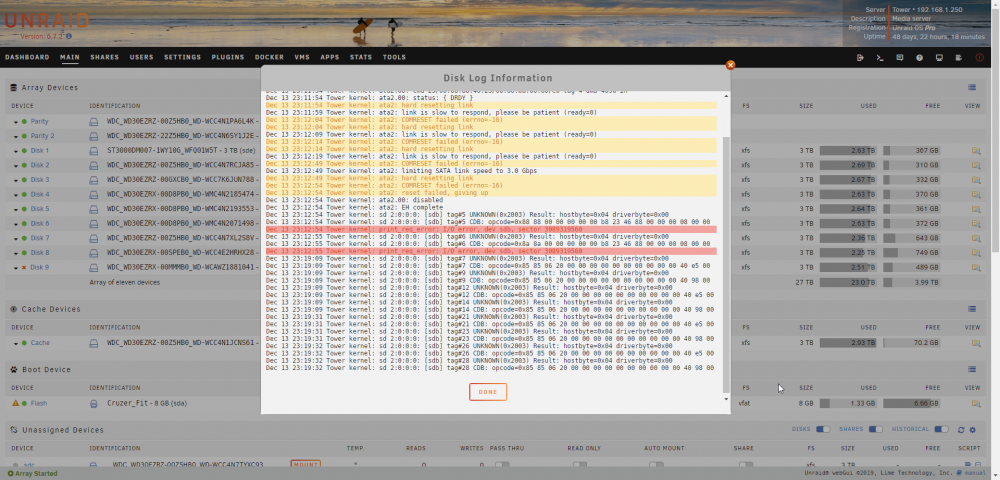Click the Cache disk log icon

[x=94, y=343]
